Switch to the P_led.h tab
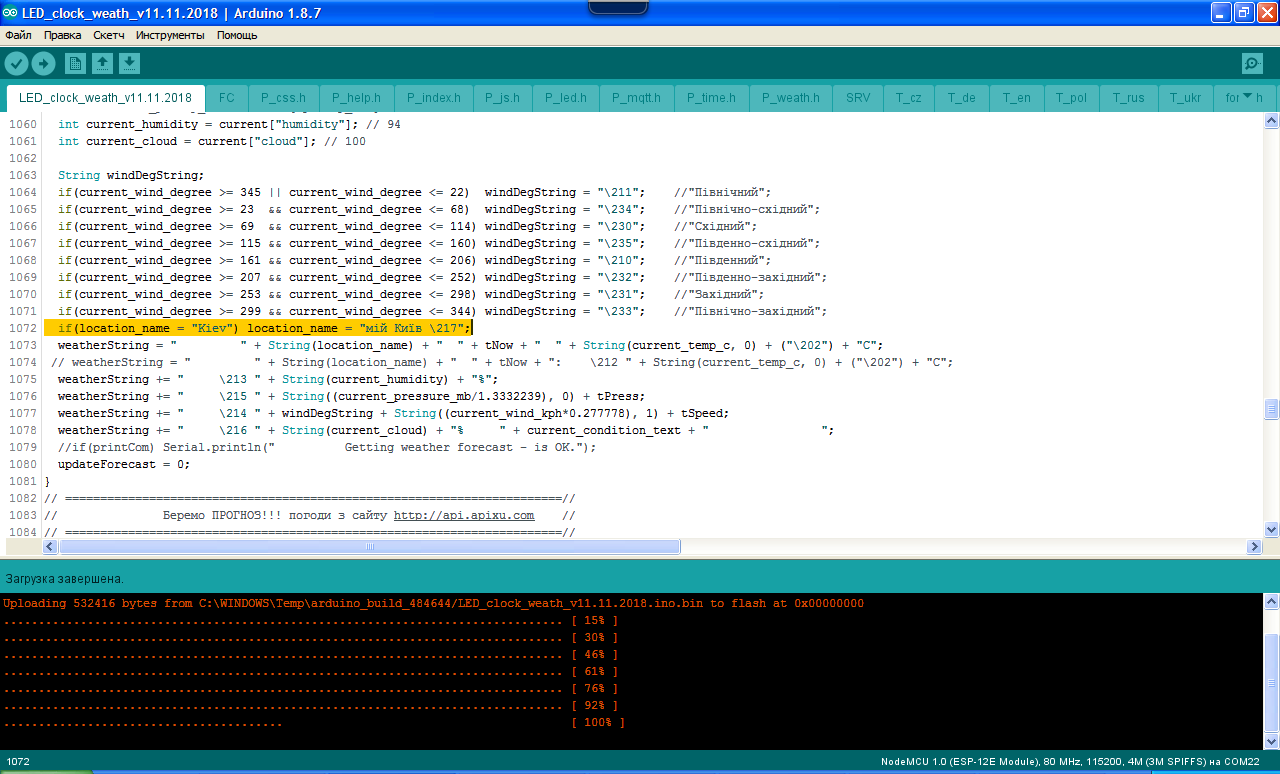1280x774 pixels. coord(565,98)
